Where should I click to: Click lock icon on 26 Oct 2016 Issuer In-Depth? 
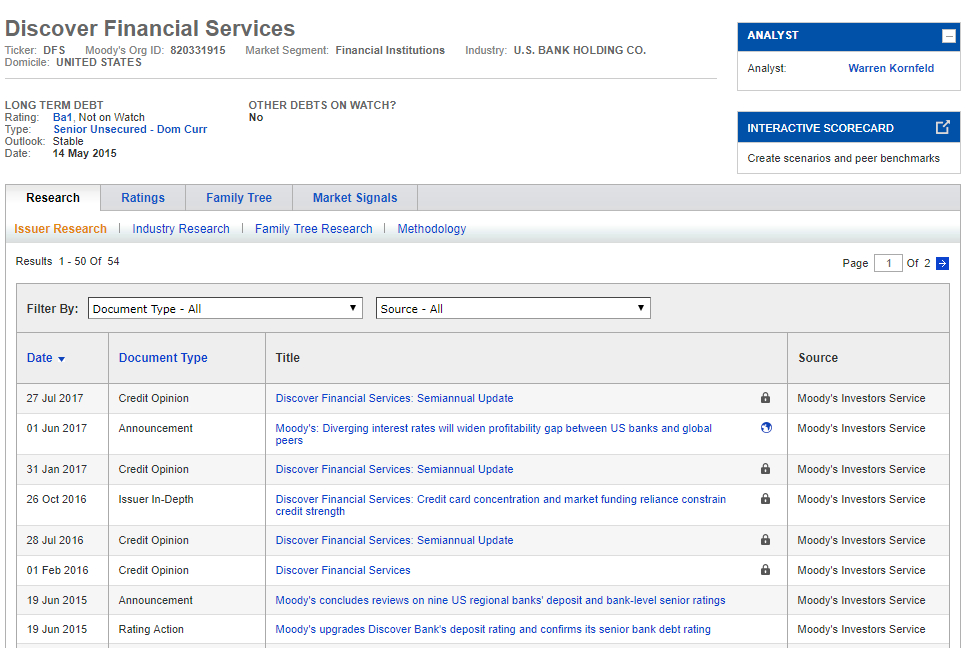pos(765,499)
